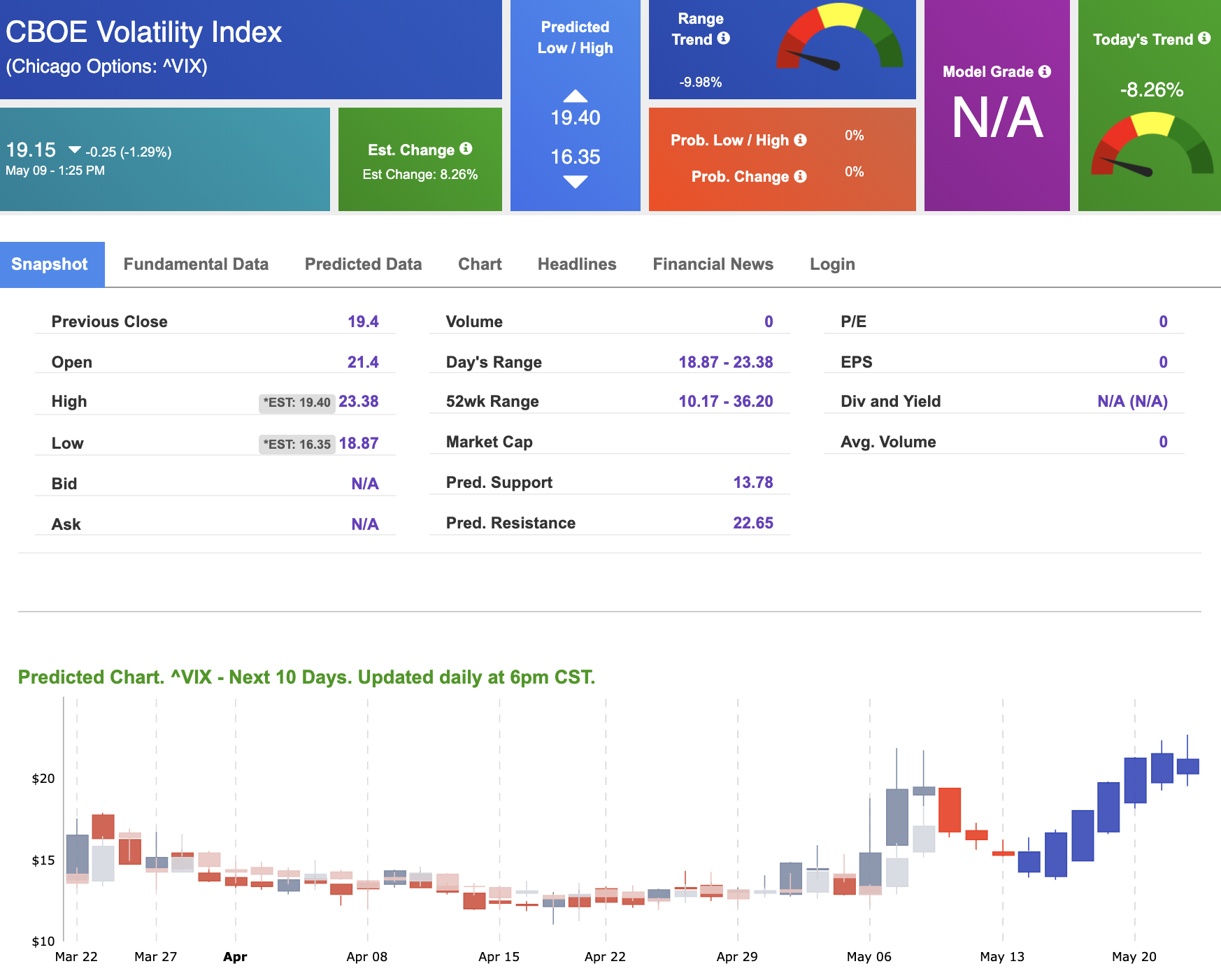The width and height of the screenshot is (1221, 980).
Task: Click the Predicted Chart heading text
Action: pos(306,677)
